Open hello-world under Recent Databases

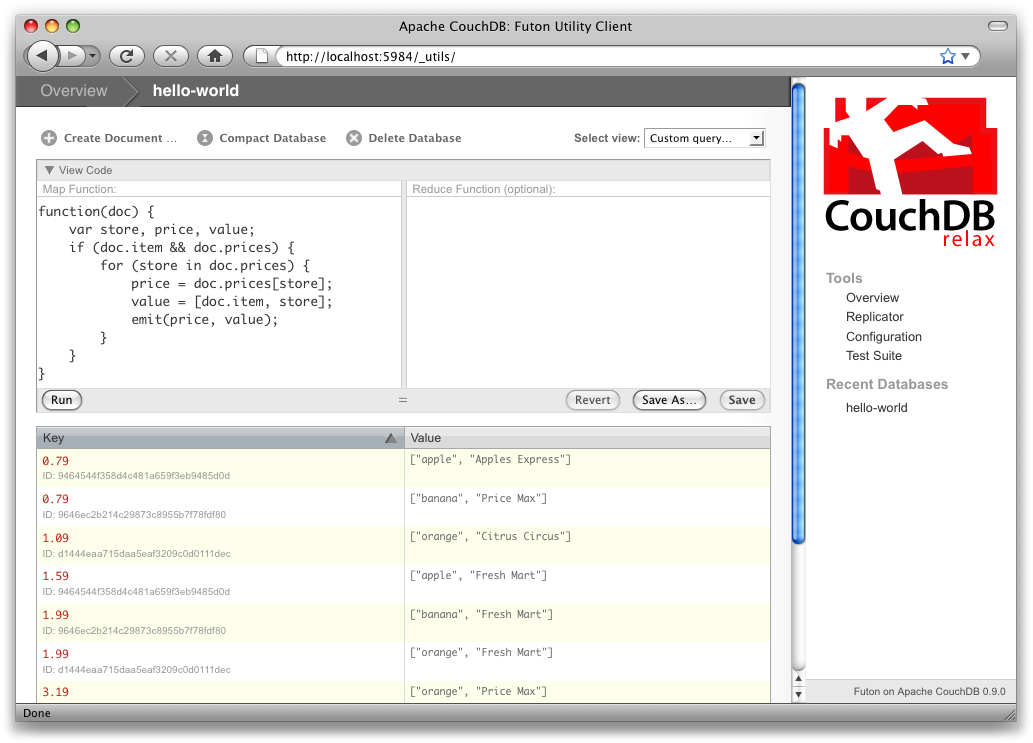coord(876,408)
